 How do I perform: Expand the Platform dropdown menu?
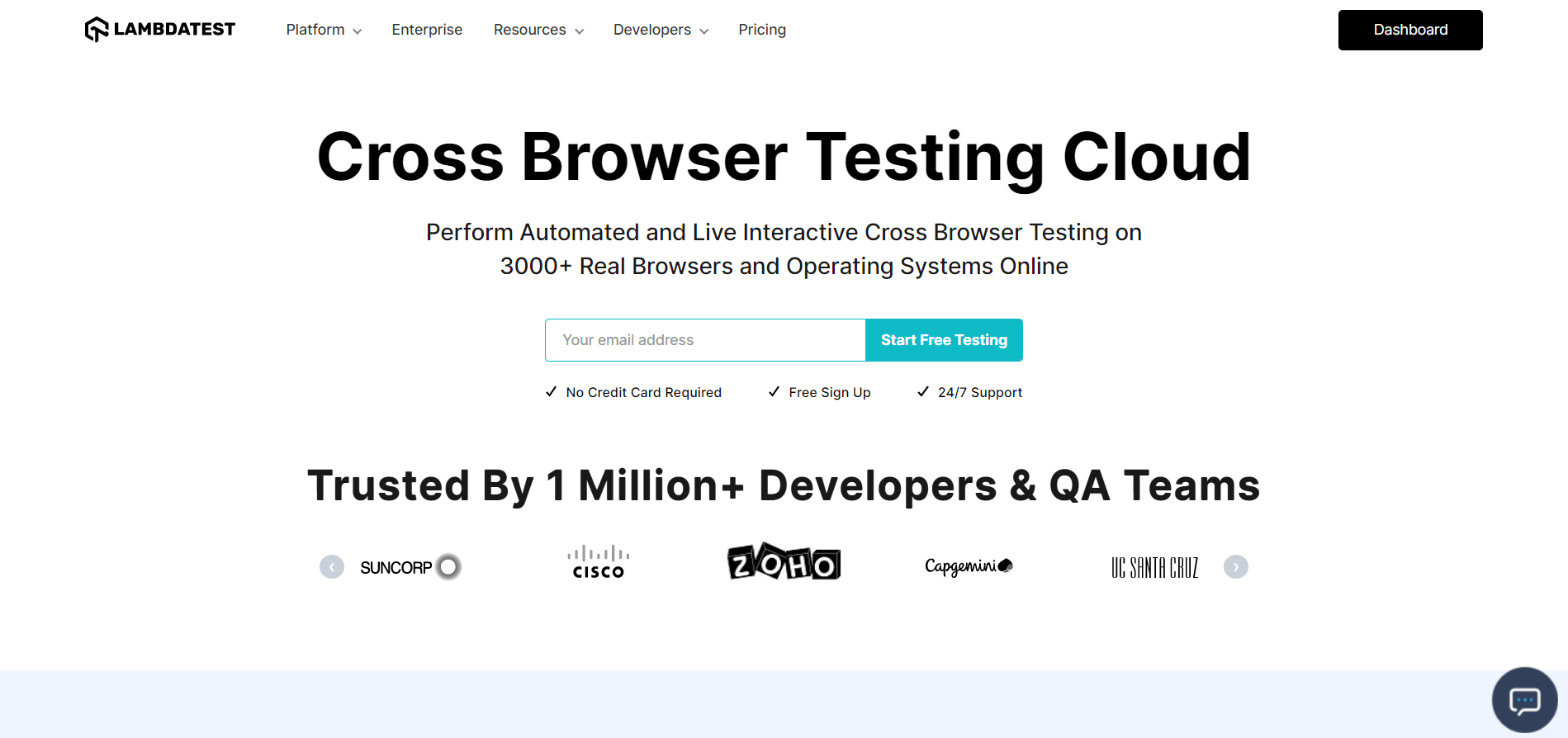[324, 30]
